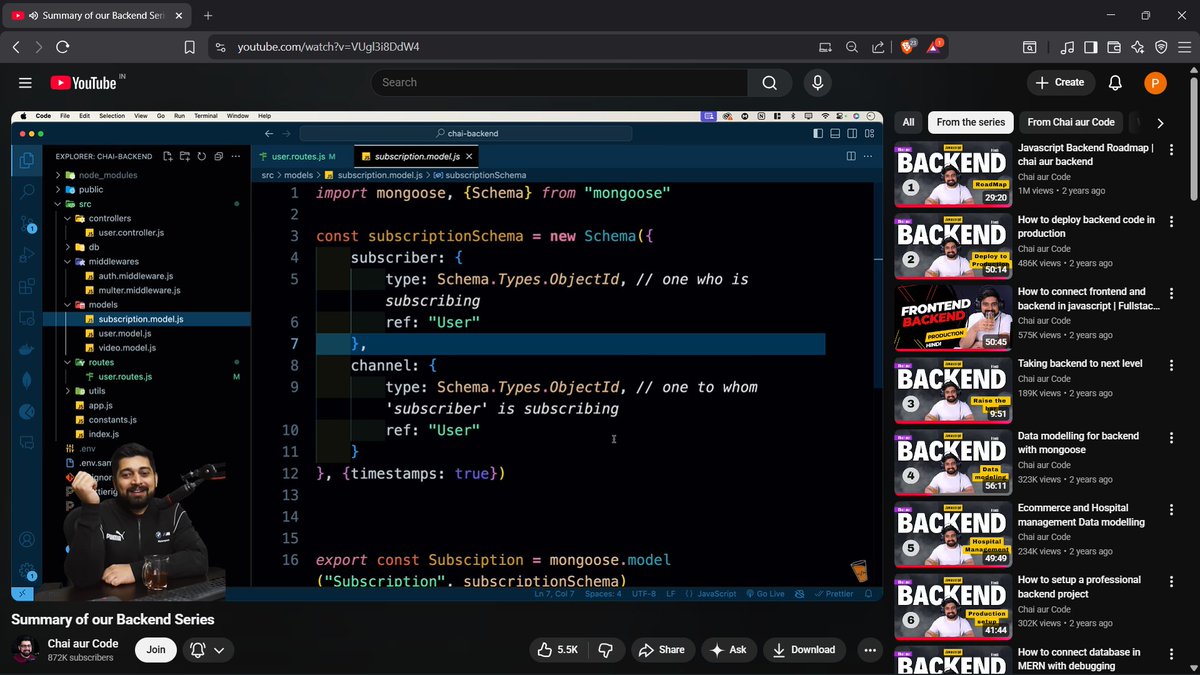Open the Frontend Backend 50:45 thumbnail

pyautogui.click(x=953, y=317)
